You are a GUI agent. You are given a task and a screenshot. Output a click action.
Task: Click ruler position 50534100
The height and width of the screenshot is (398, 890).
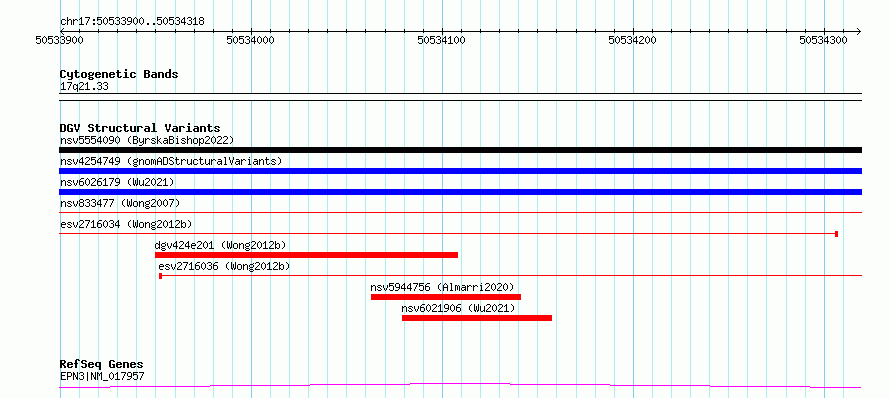point(442,40)
